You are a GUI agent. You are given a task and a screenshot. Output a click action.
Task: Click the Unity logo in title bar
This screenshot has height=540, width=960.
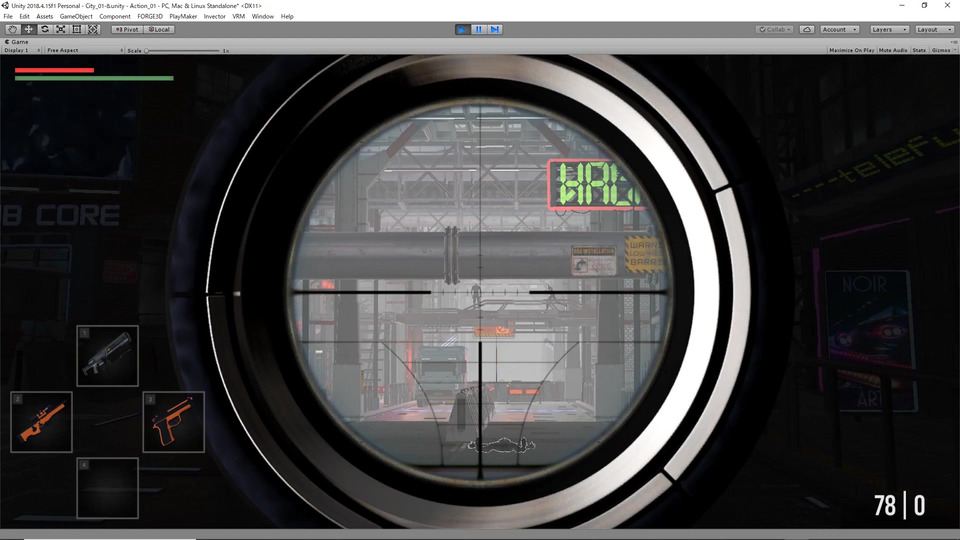click(5, 6)
